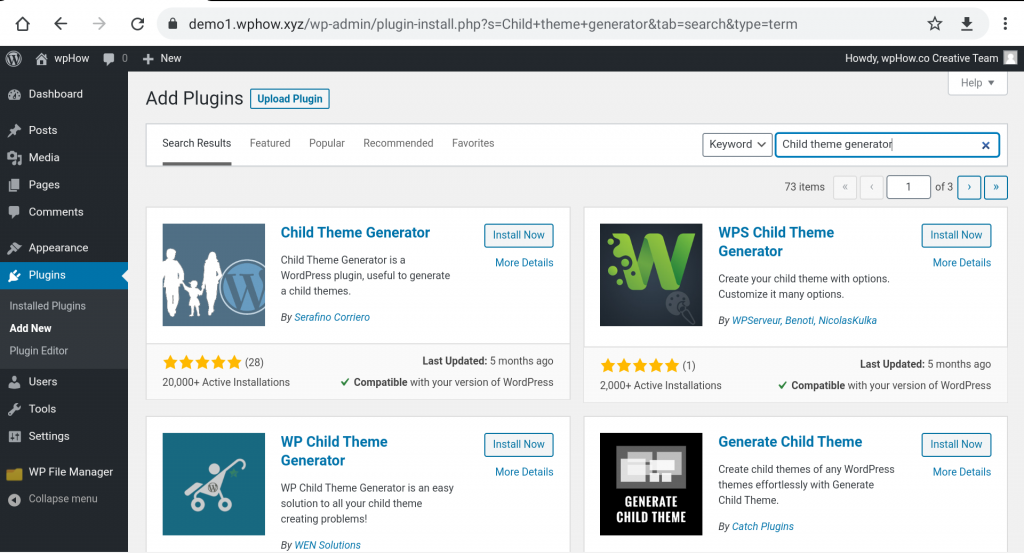Install Generate Child Theme plugin
This screenshot has height=553, width=1024.
pyautogui.click(x=956, y=444)
